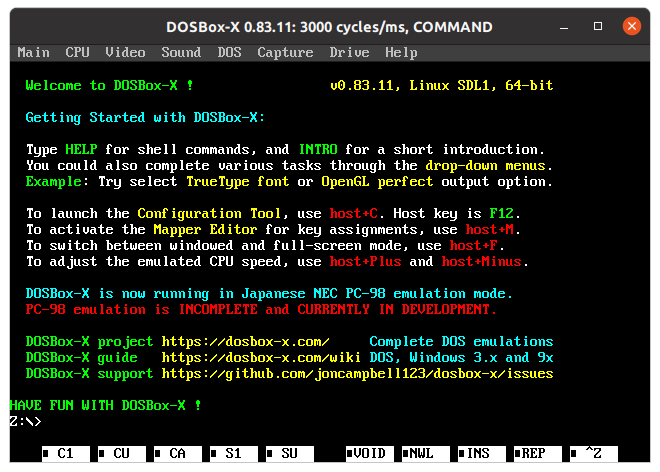The image size is (660, 472).
Task: Click the CA function key
Action: coord(178,453)
